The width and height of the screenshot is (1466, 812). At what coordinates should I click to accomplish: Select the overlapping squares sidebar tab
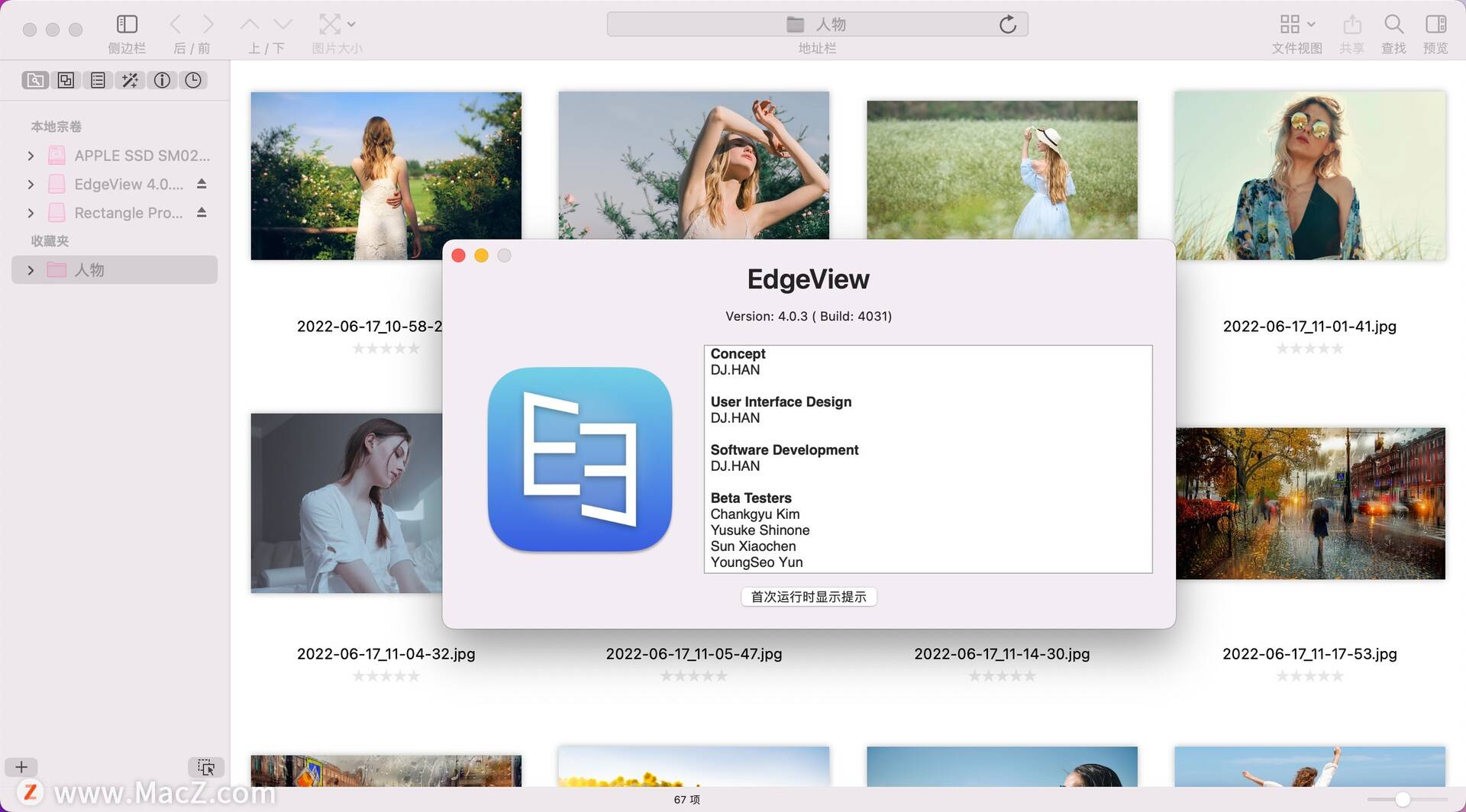coord(66,80)
